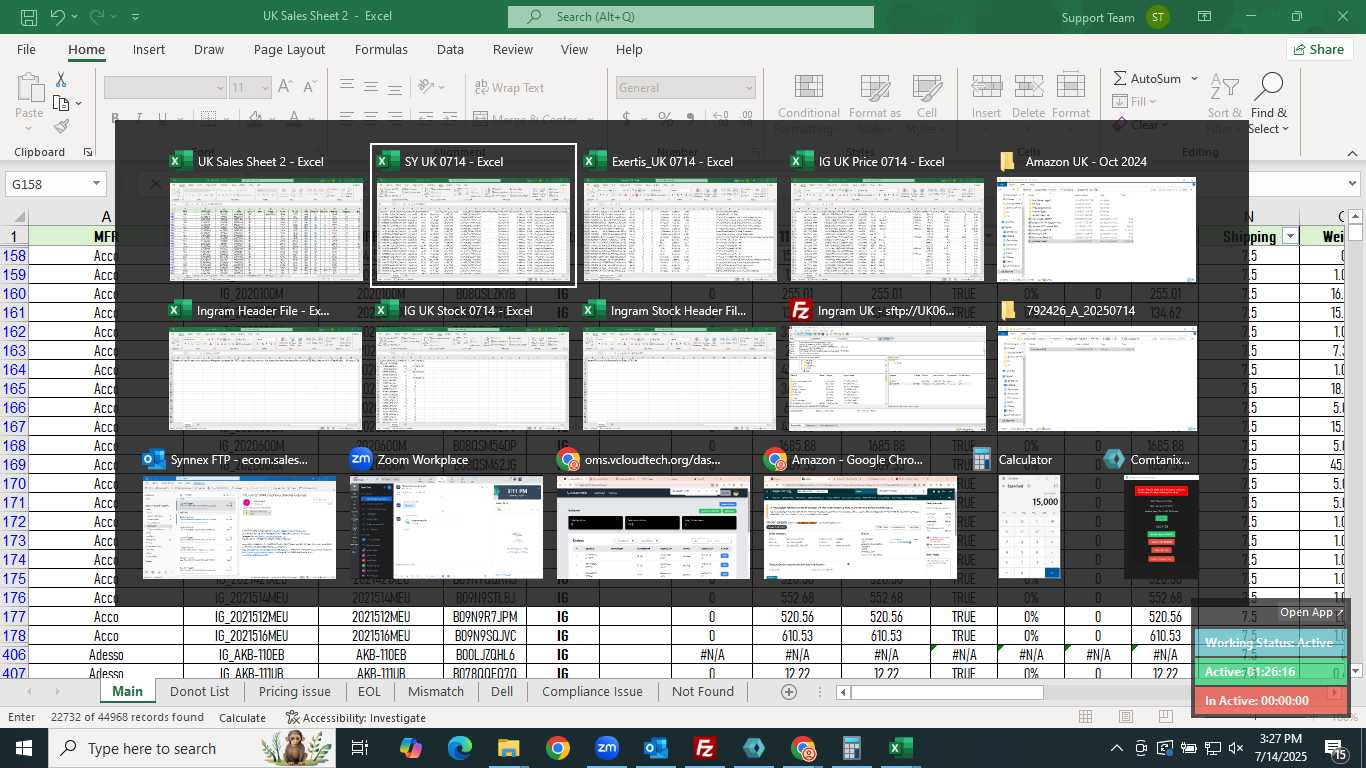The height and width of the screenshot is (768, 1366).
Task: Click Accessibility: Investigate in status bar
Action: click(x=356, y=717)
